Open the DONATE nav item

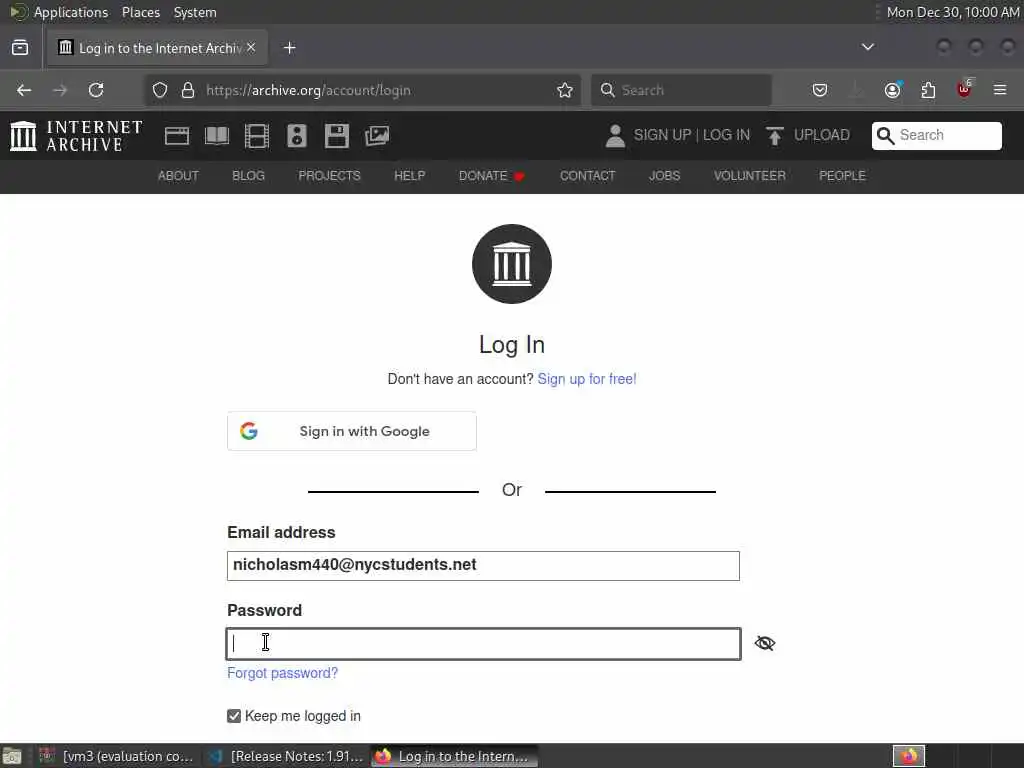[x=492, y=176]
